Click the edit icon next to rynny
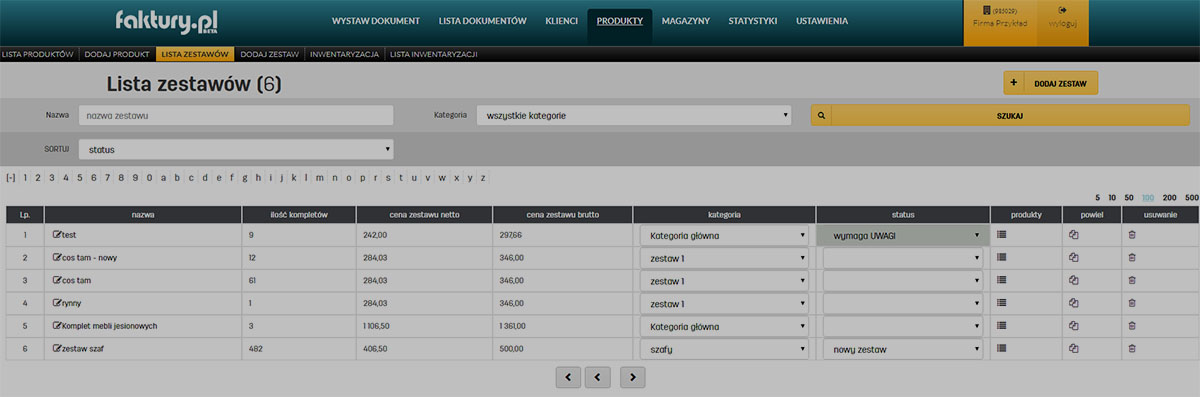This screenshot has height=397, width=1200. [57, 304]
